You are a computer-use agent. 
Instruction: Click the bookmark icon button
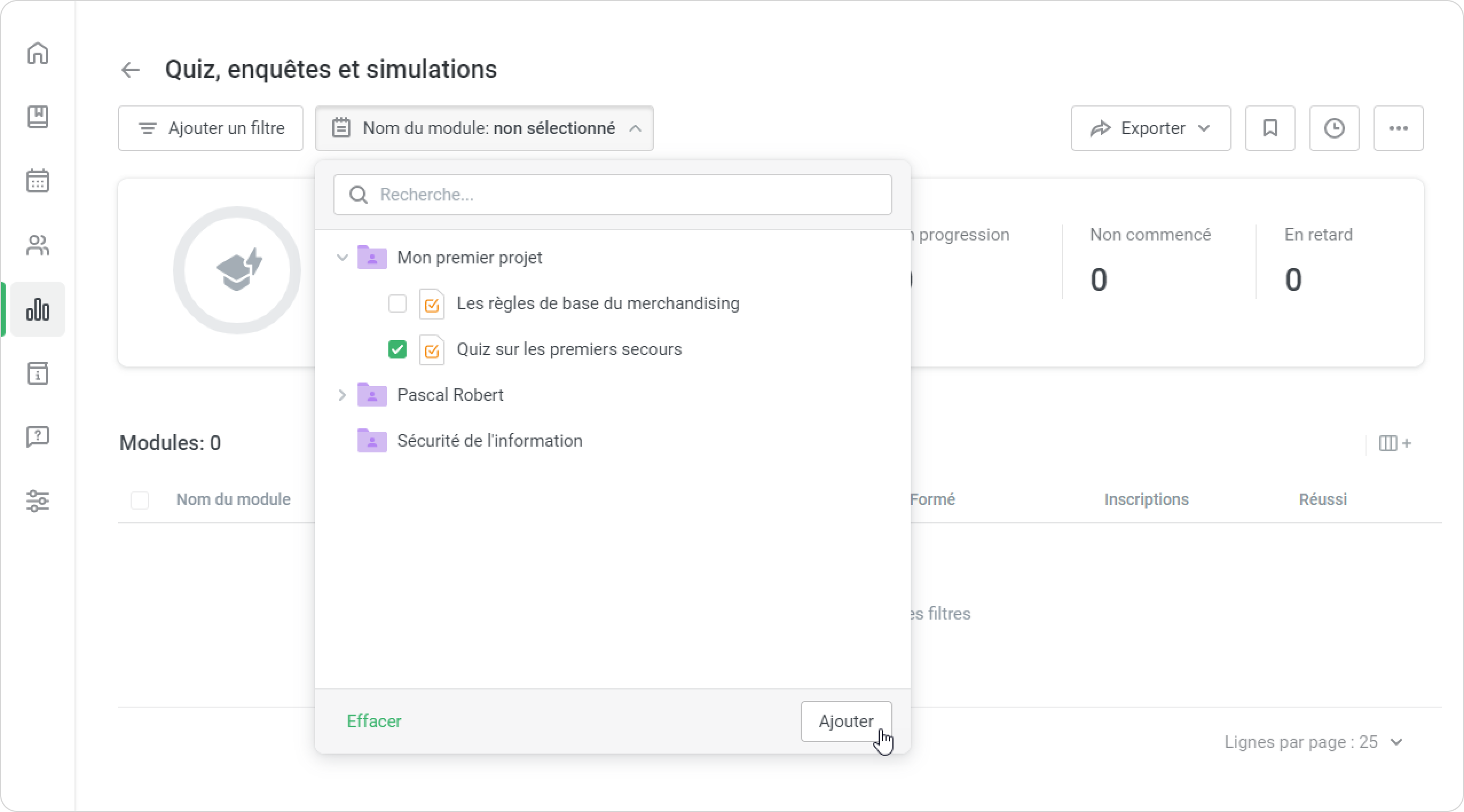[1270, 128]
